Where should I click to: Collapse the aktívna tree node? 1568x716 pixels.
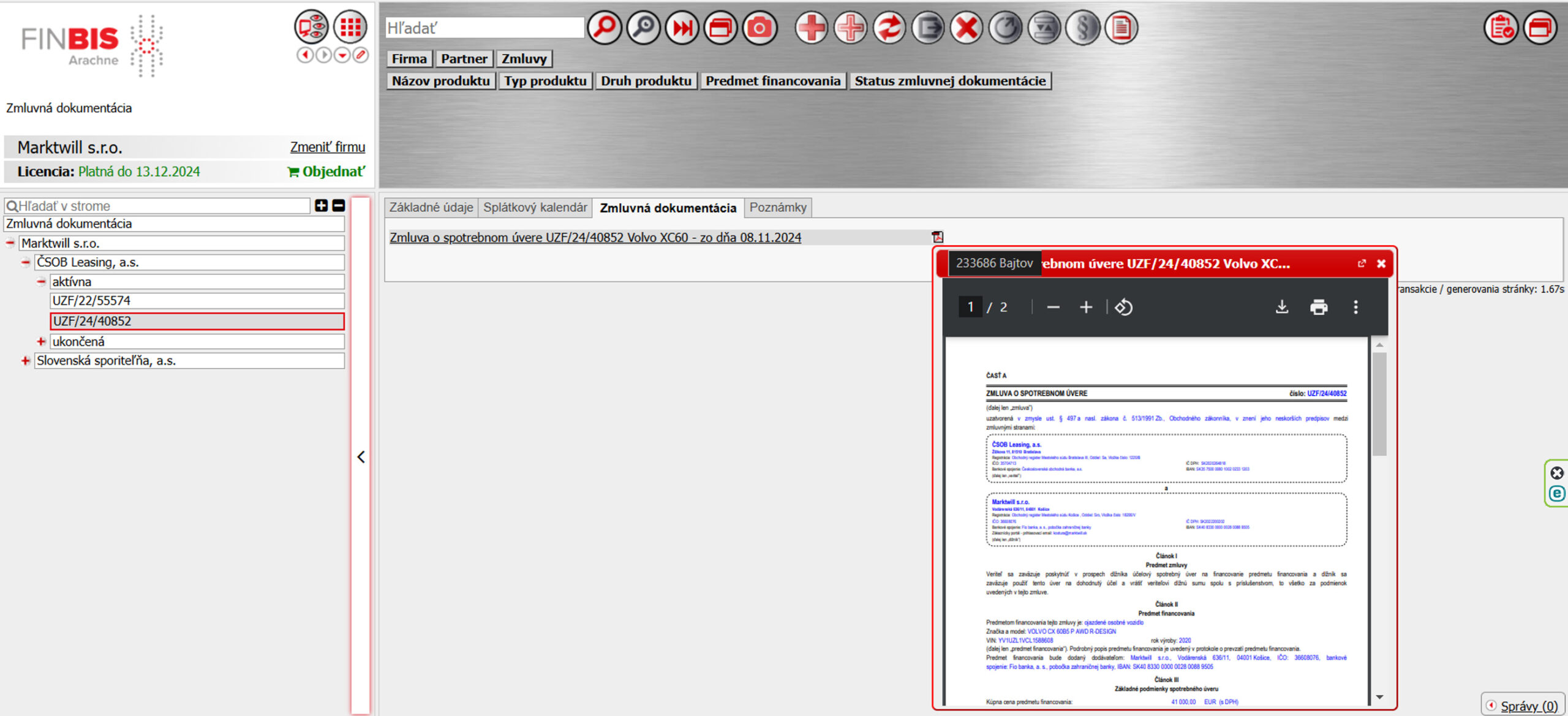[x=41, y=282]
